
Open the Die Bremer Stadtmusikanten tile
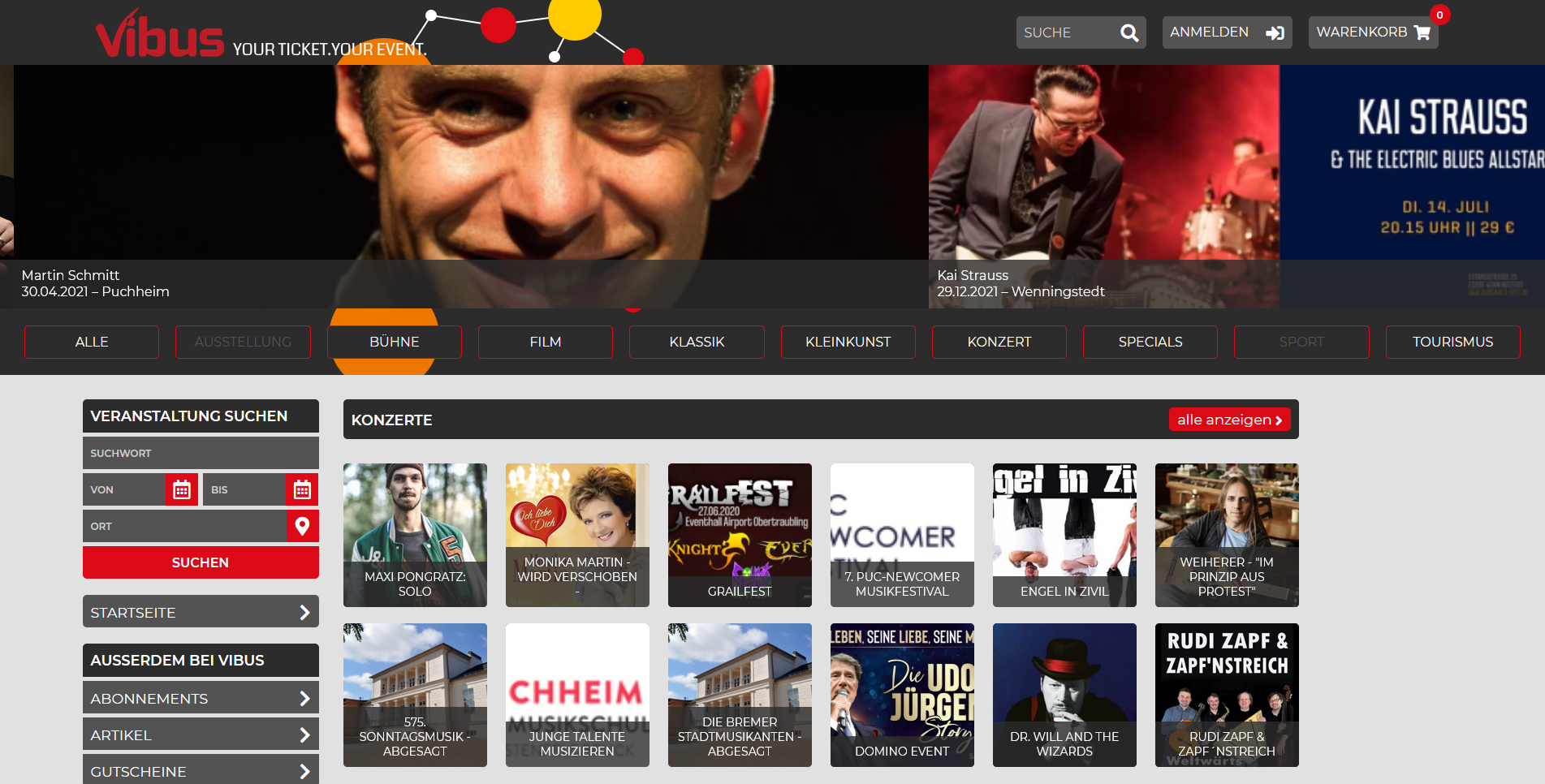[740, 695]
